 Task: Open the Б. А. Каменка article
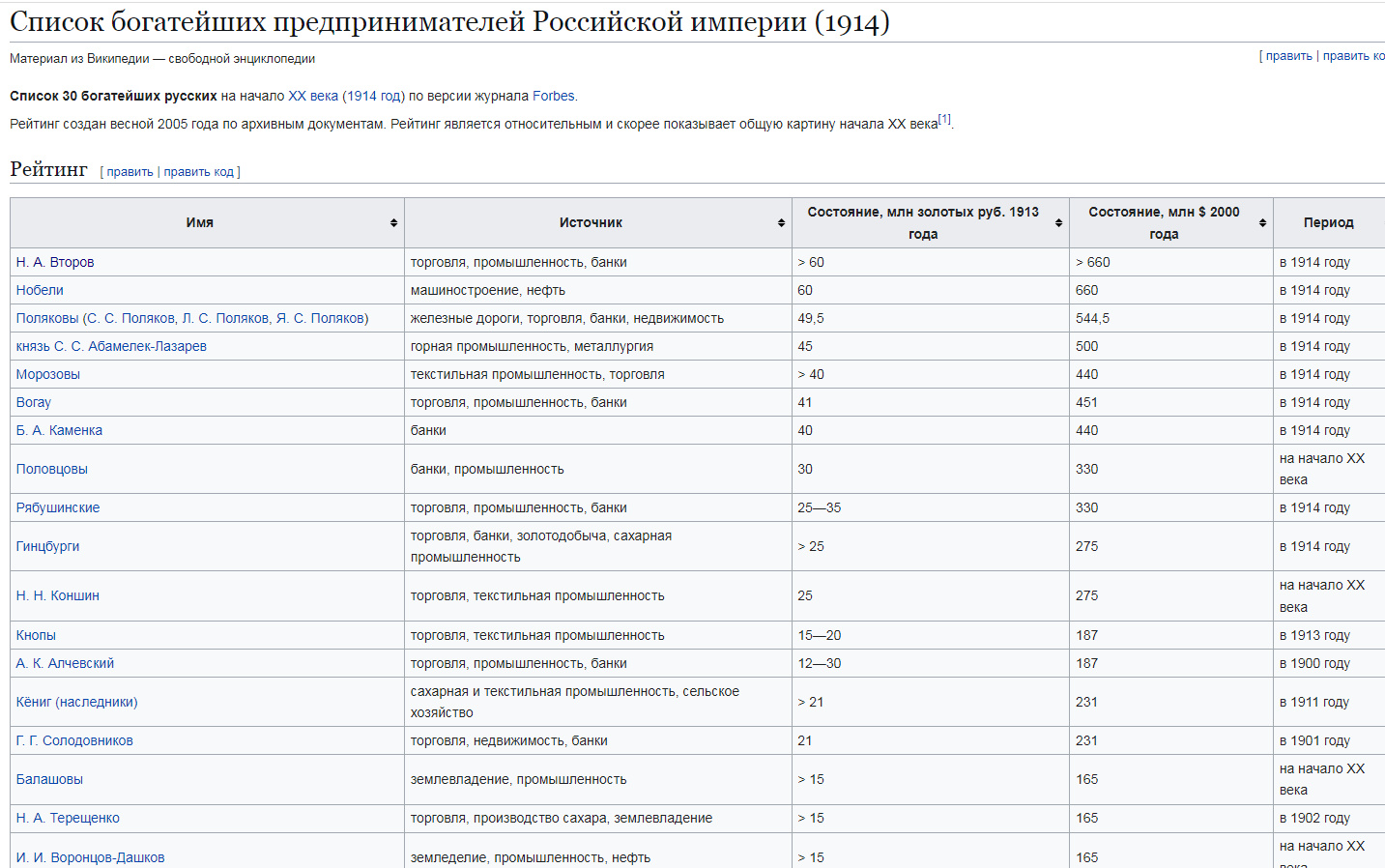(59, 430)
